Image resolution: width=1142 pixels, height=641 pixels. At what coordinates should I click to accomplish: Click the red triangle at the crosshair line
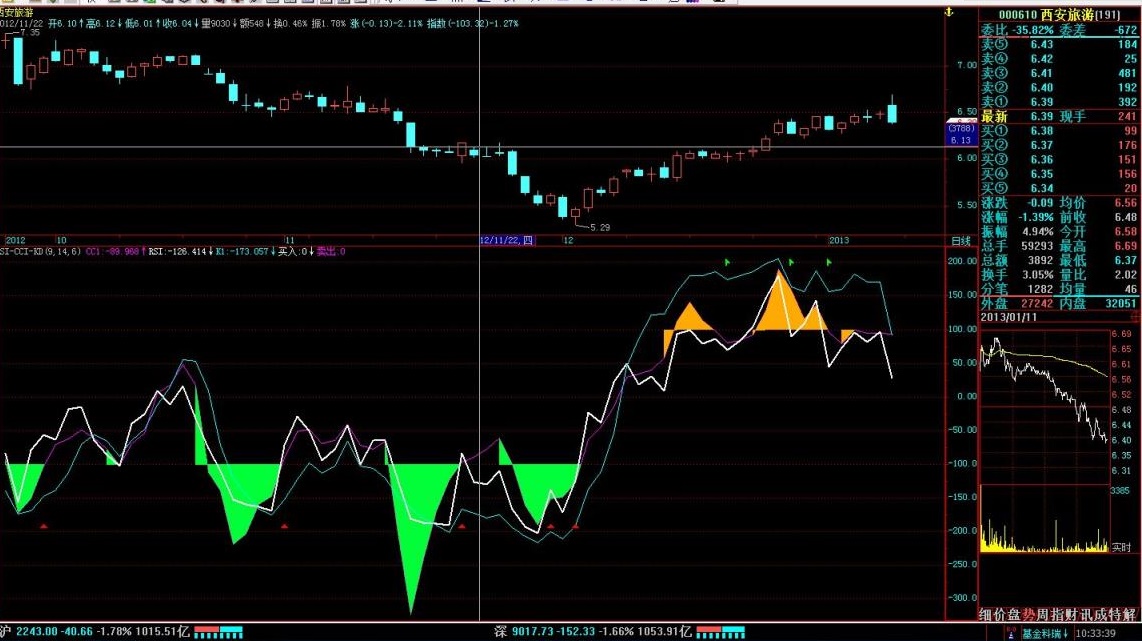pyautogui.click(x=462, y=525)
